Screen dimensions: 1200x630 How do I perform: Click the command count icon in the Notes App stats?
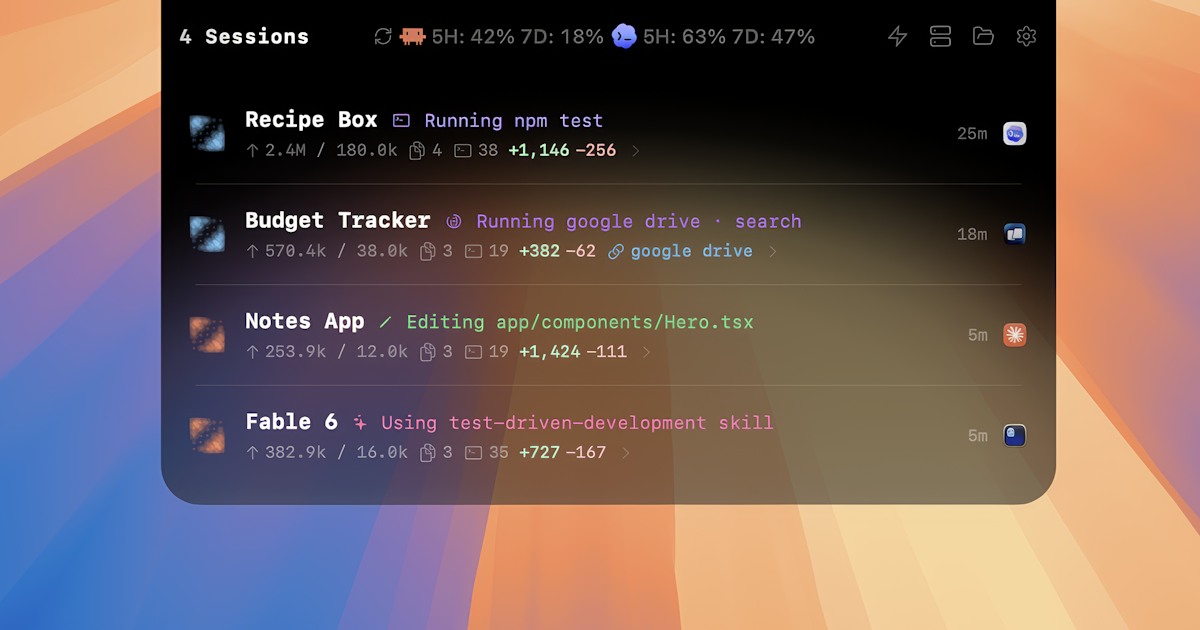473,352
